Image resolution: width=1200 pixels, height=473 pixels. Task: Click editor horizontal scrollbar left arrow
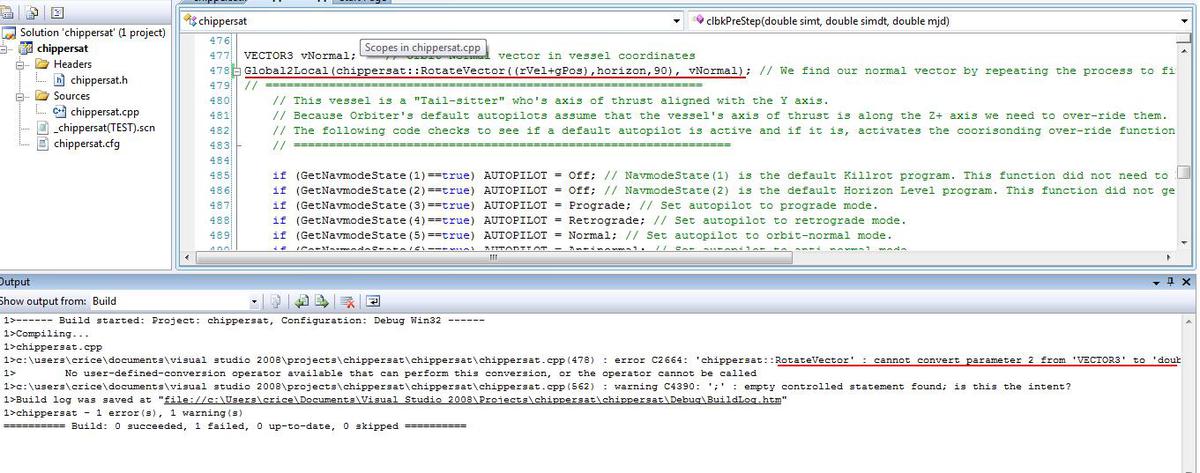point(187,257)
